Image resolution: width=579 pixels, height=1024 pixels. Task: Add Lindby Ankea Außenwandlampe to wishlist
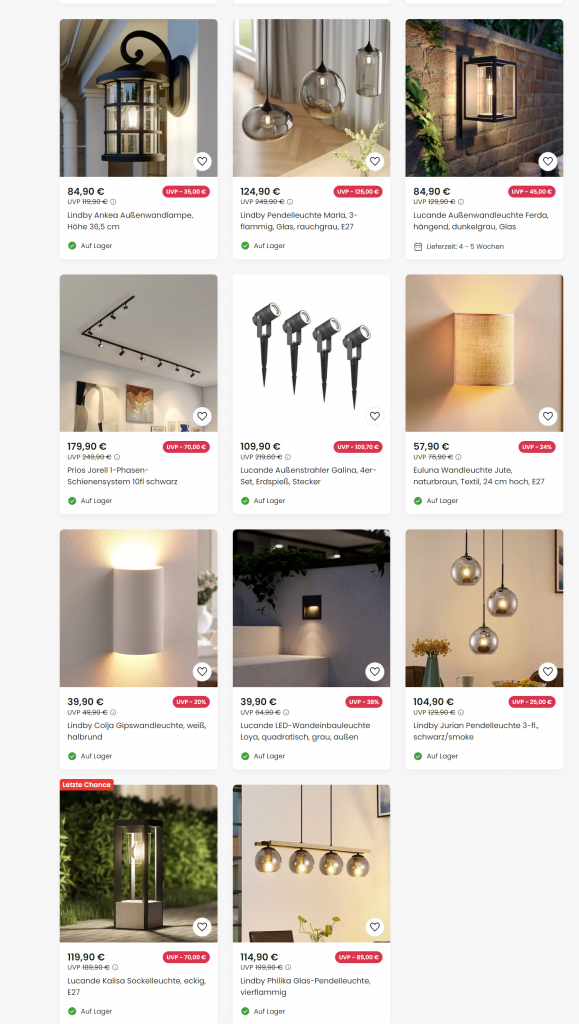pyautogui.click(x=202, y=161)
